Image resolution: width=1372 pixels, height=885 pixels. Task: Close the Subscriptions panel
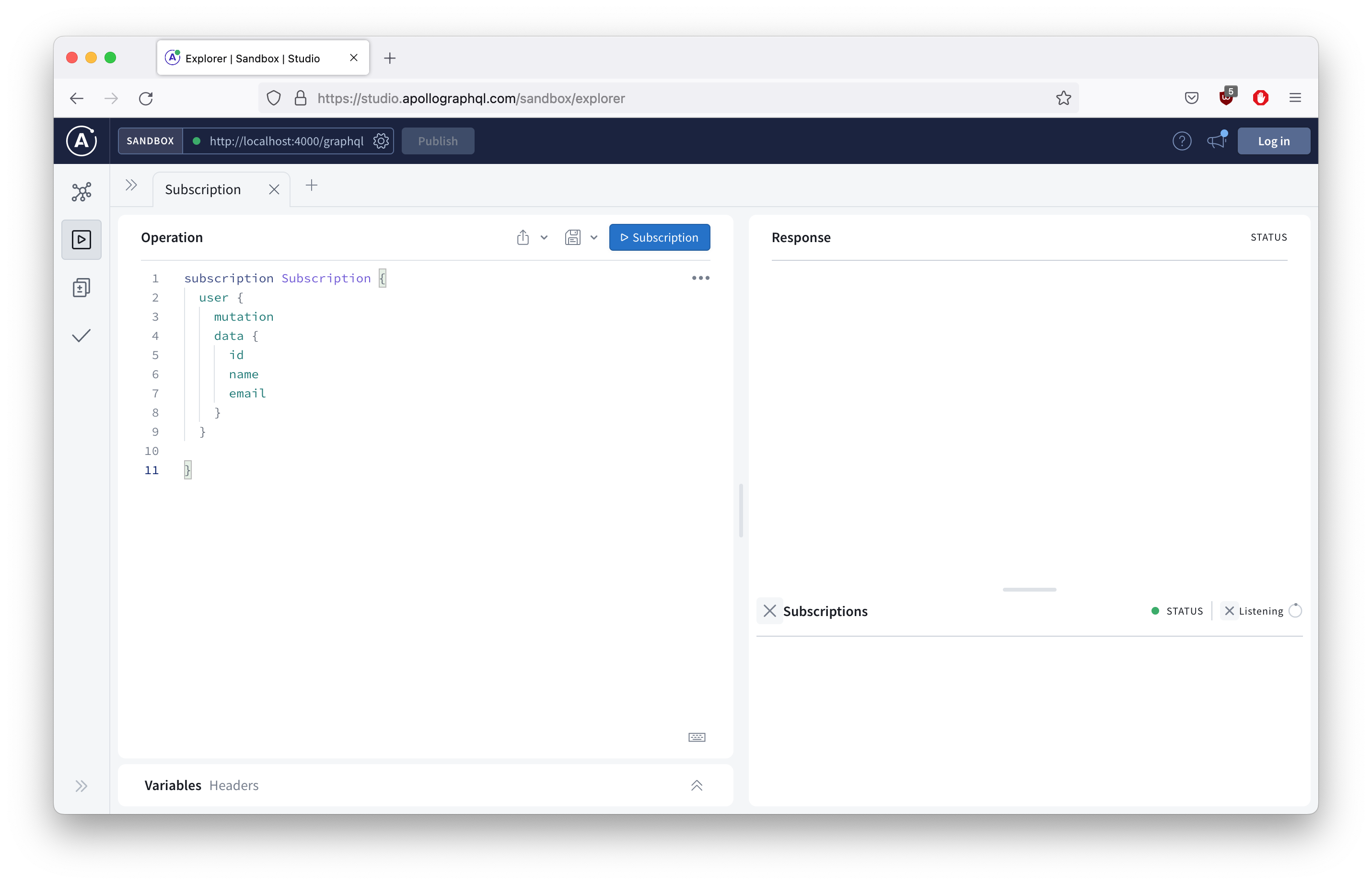[x=769, y=611]
